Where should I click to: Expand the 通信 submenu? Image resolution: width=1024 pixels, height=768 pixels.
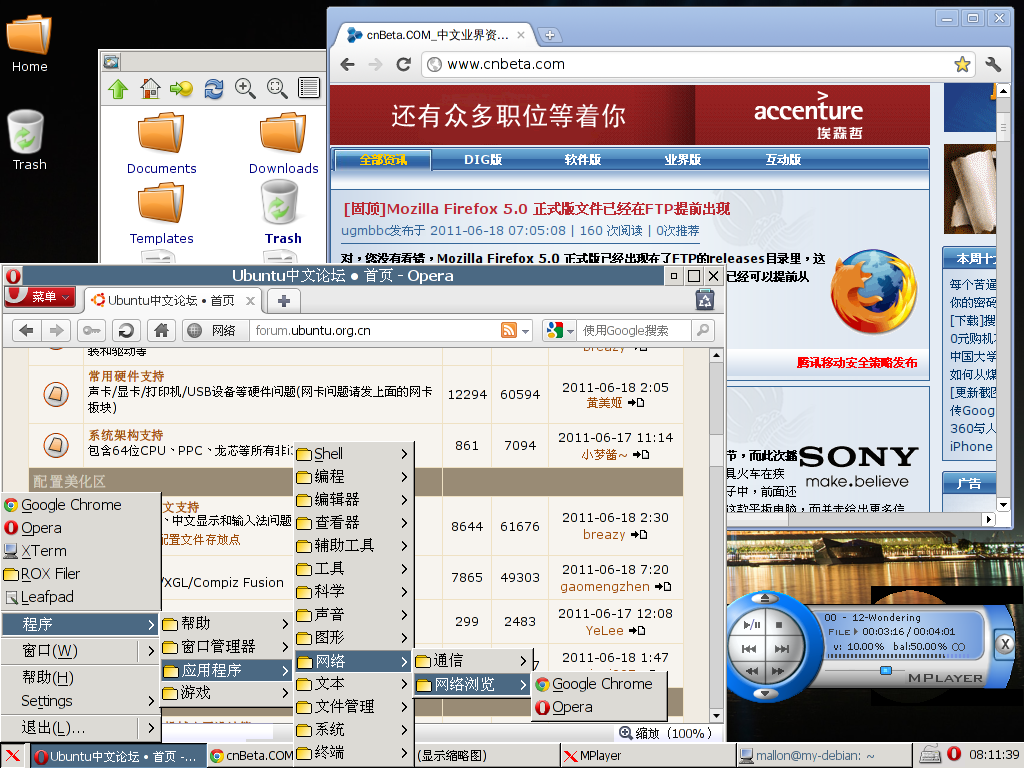[472, 661]
